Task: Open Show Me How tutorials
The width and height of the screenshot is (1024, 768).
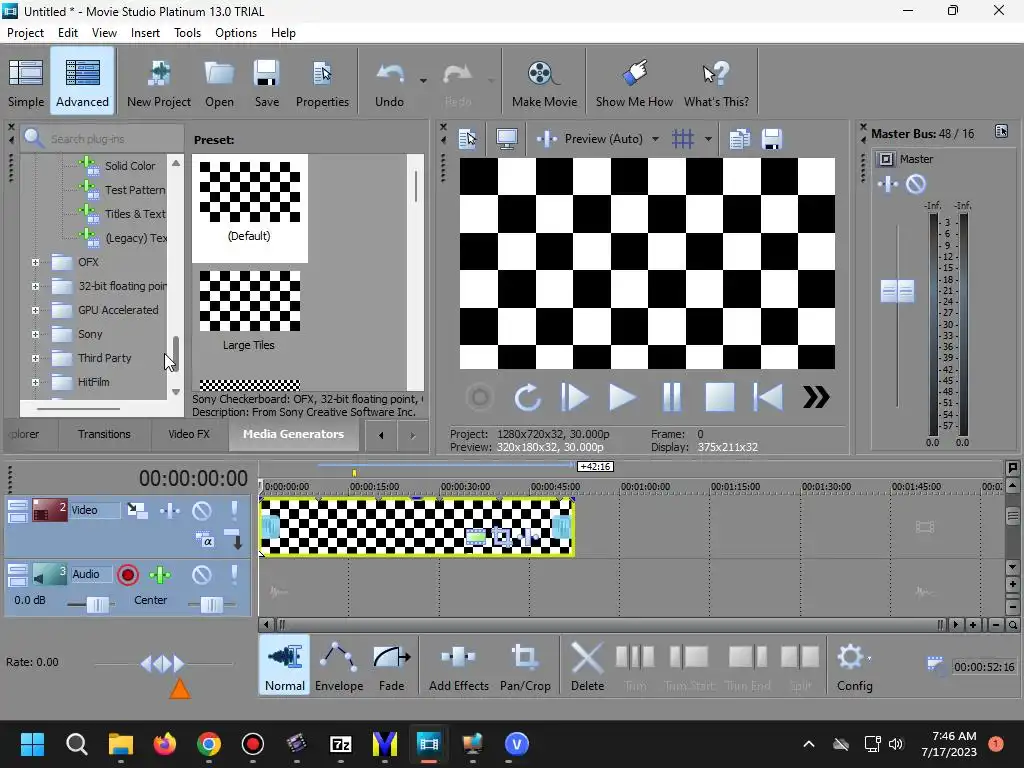Action: point(634,82)
